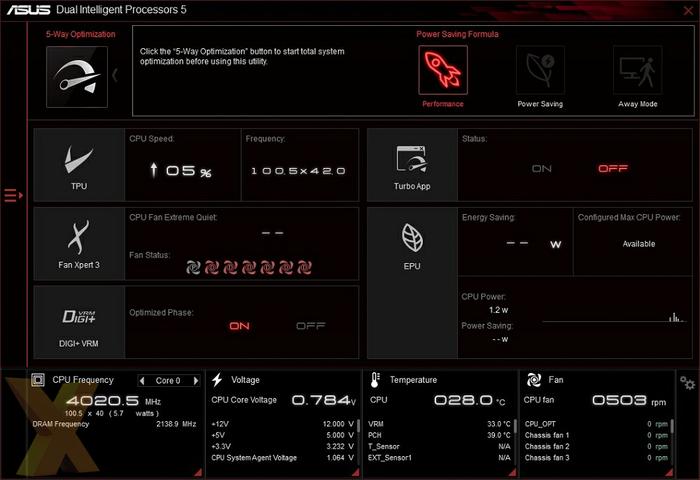This screenshot has height=480, width=700.
Task: Start 5-Way Optimization via the speedometer icon
Action: tap(77, 77)
